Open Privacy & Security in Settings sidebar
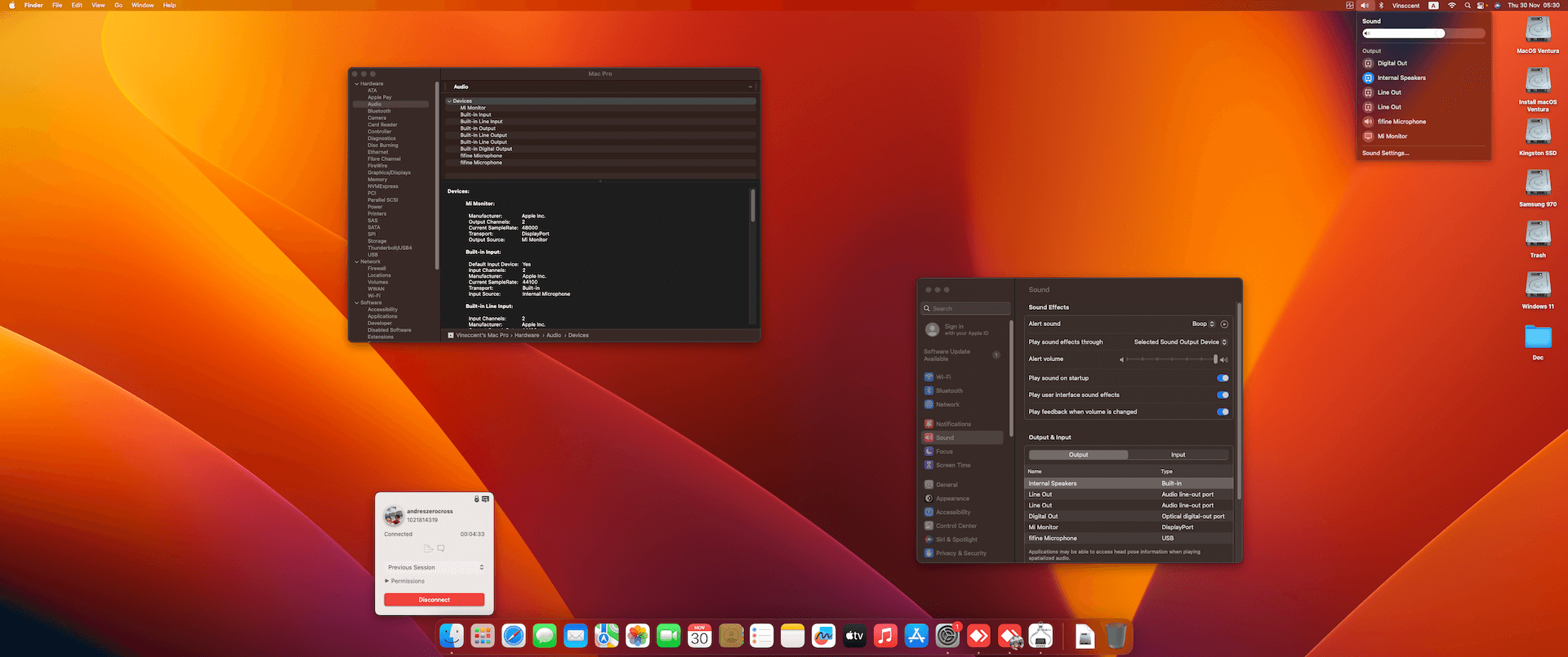 [964, 553]
